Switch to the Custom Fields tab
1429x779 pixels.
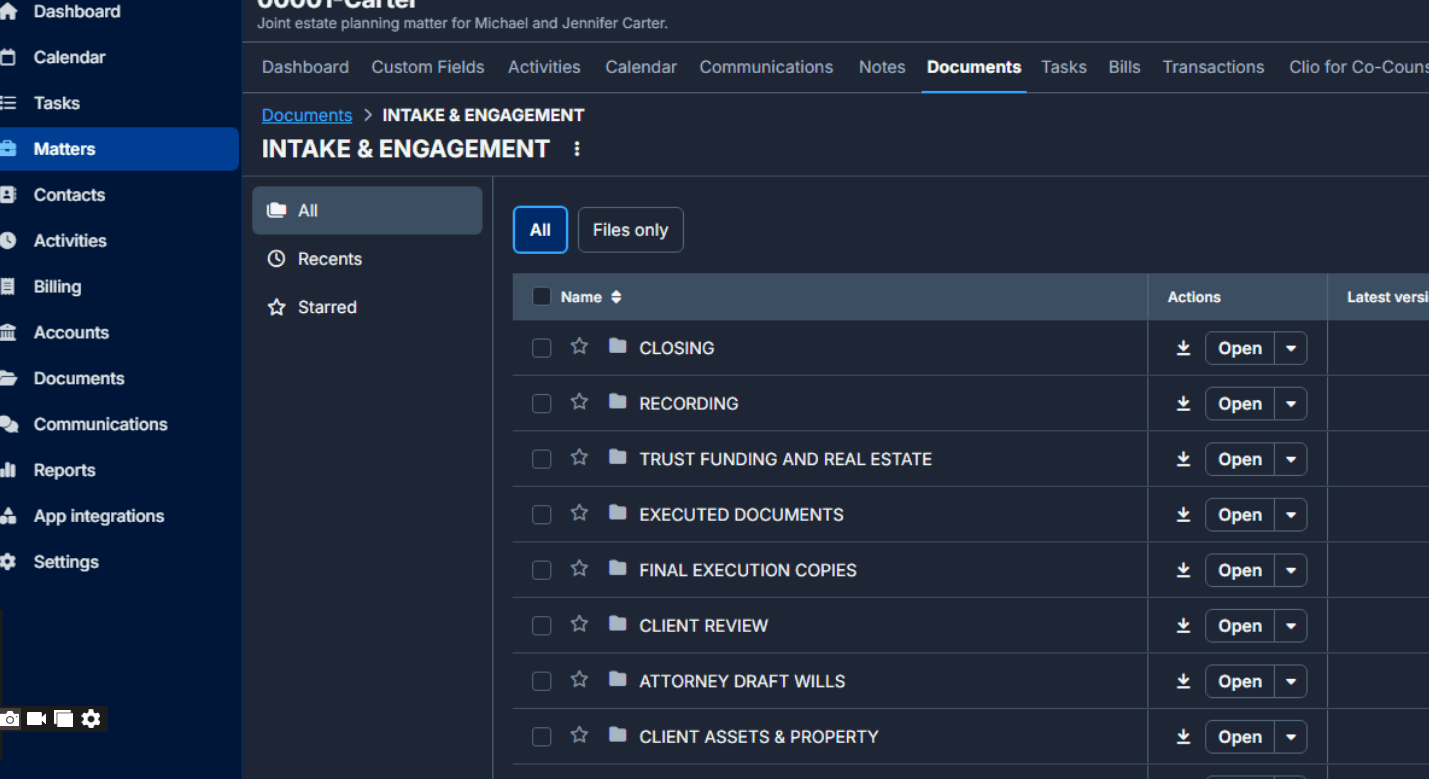[x=428, y=67]
